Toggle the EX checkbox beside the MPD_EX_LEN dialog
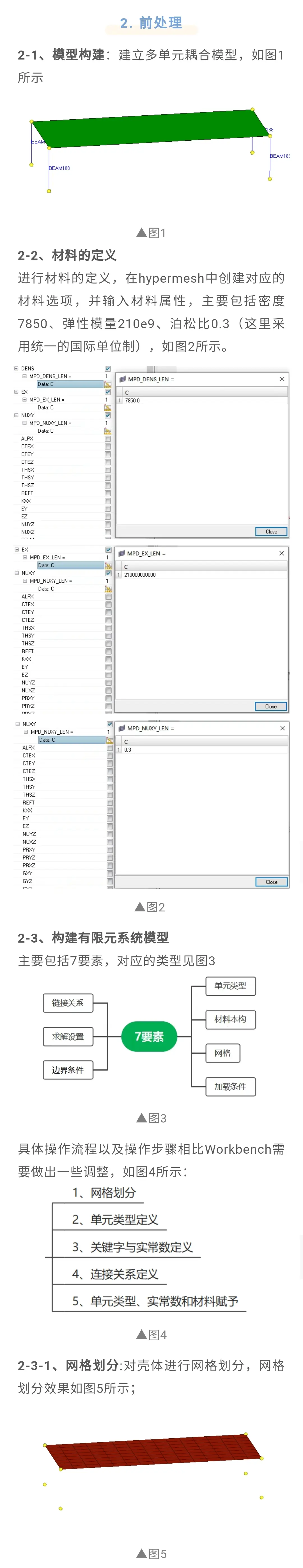This screenshot has width=303, height=1568. click(x=108, y=550)
